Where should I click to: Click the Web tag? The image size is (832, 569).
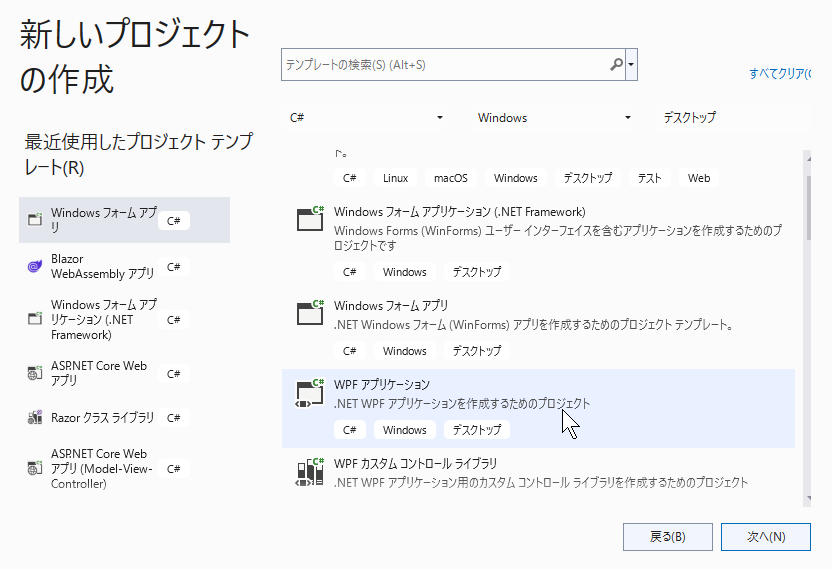tap(699, 178)
